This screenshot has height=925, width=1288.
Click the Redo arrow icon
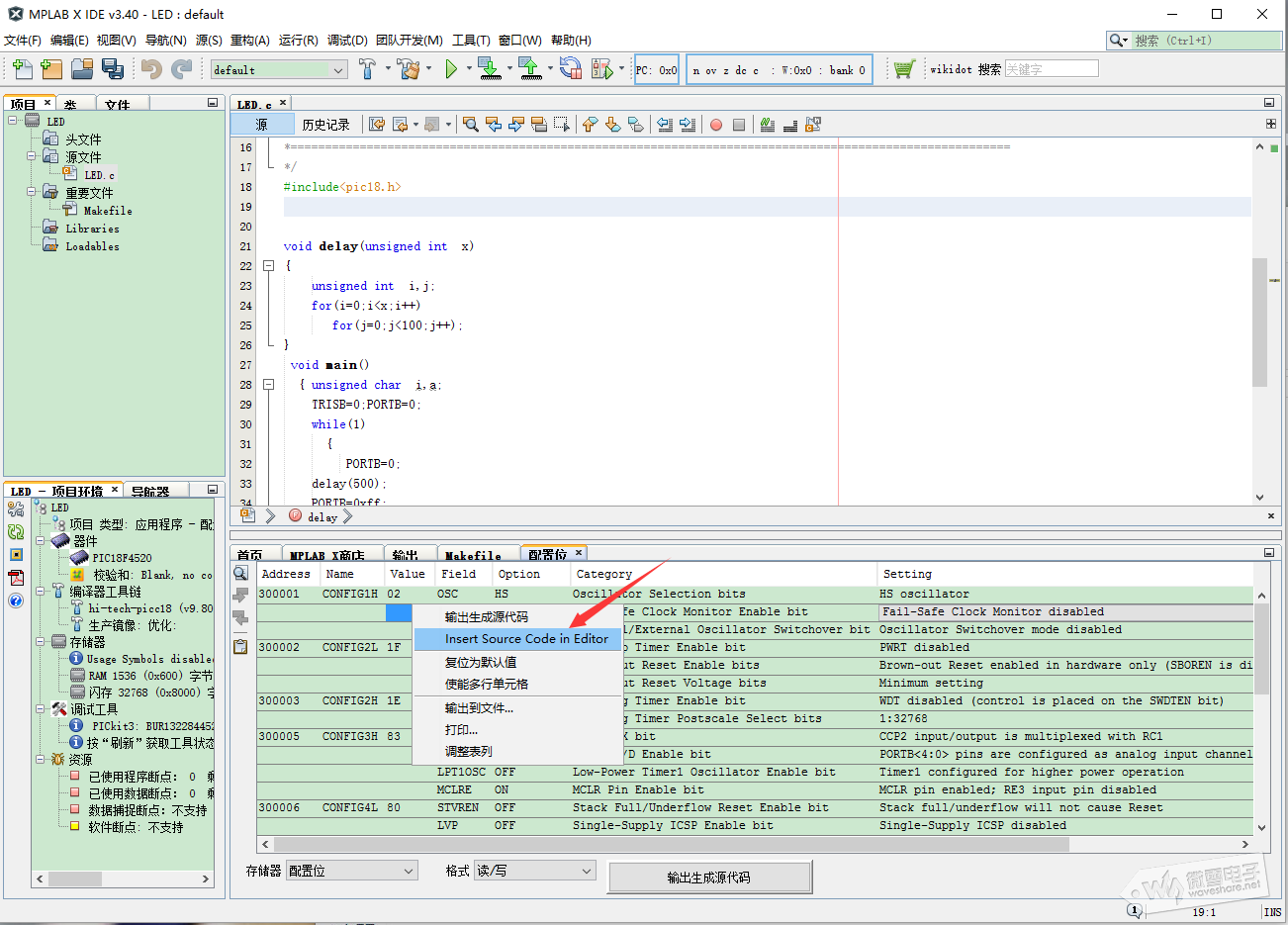point(181,68)
